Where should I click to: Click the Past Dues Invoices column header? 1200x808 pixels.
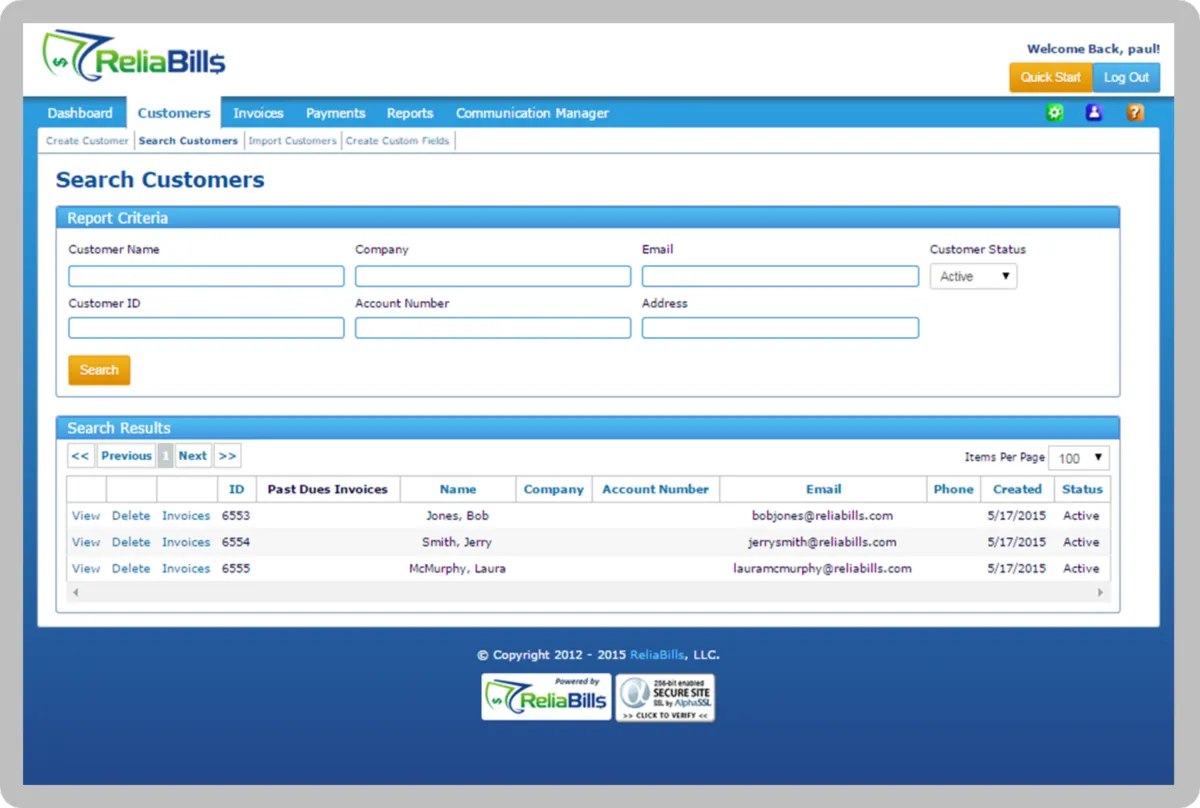pos(328,489)
